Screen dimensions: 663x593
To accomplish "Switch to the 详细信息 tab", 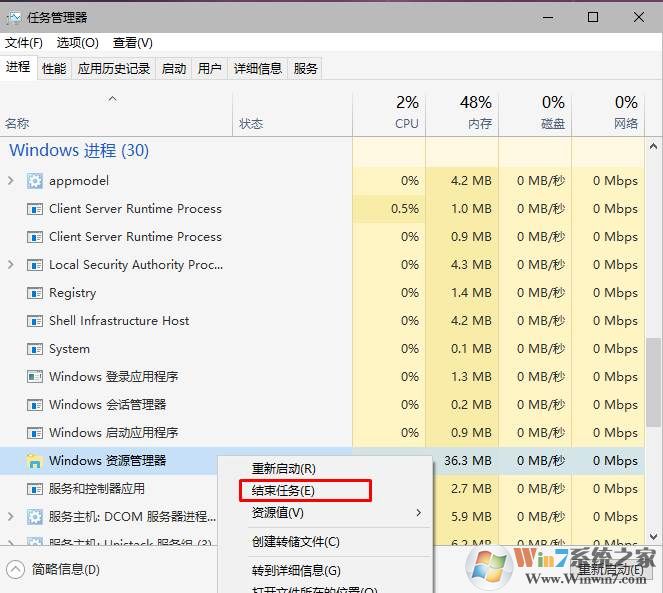I will pos(258,68).
